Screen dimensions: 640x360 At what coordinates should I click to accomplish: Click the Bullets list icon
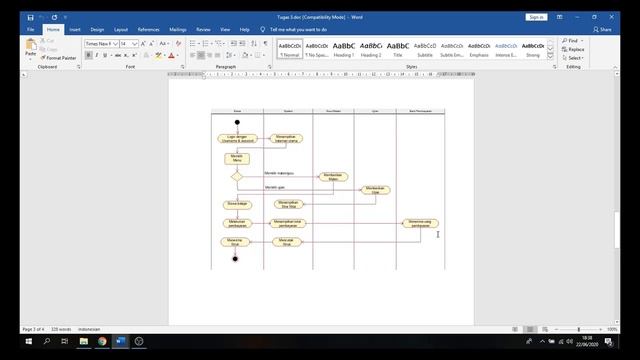(x=193, y=43)
